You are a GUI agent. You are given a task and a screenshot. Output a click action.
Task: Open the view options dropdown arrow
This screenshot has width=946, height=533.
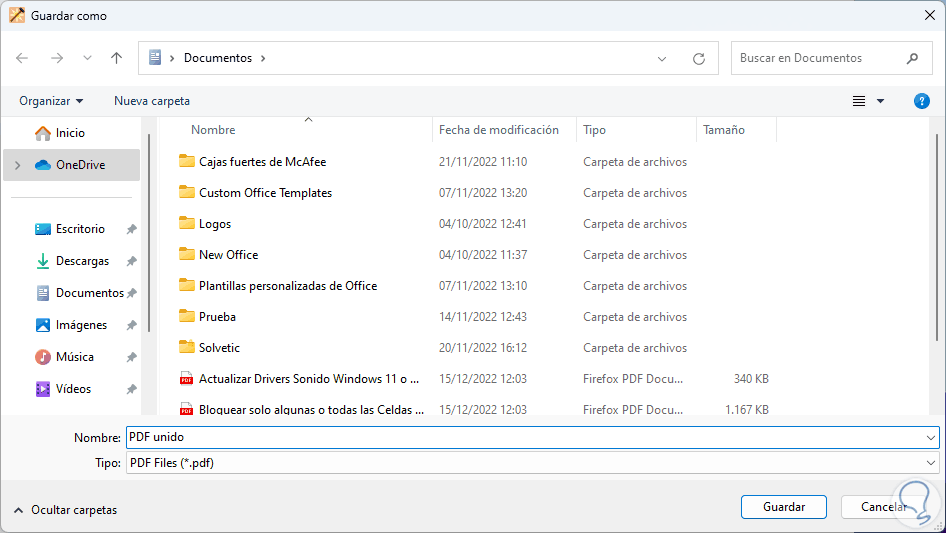[880, 101]
